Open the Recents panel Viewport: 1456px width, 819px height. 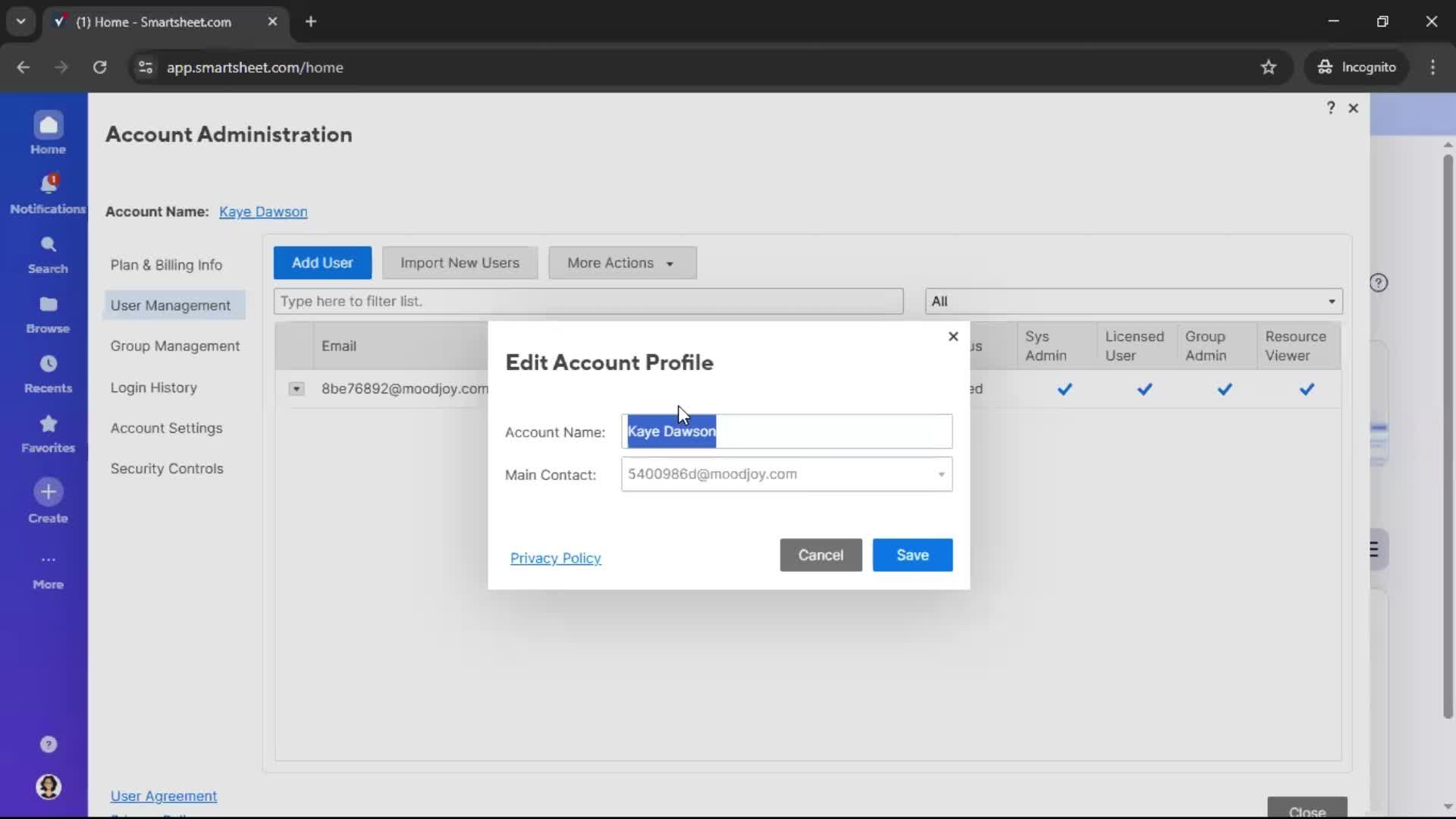48,372
